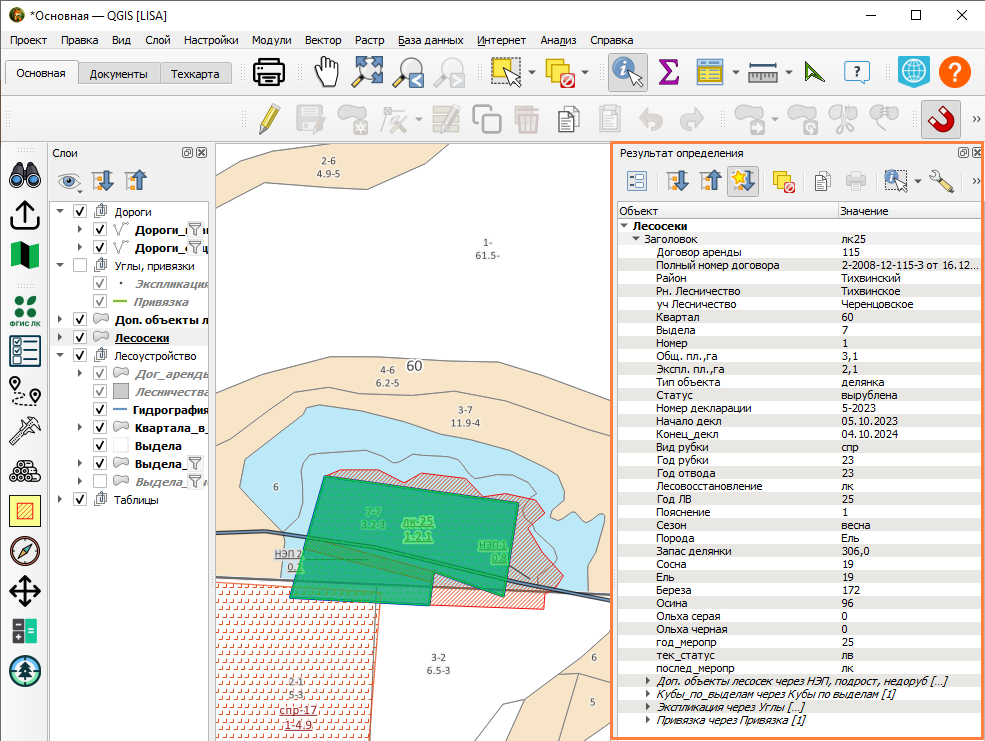Click the gray Лесничества layer color swatch
Image resolution: width=985 pixels, height=741 pixels.
pyautogui.click(x=121, y=392)
